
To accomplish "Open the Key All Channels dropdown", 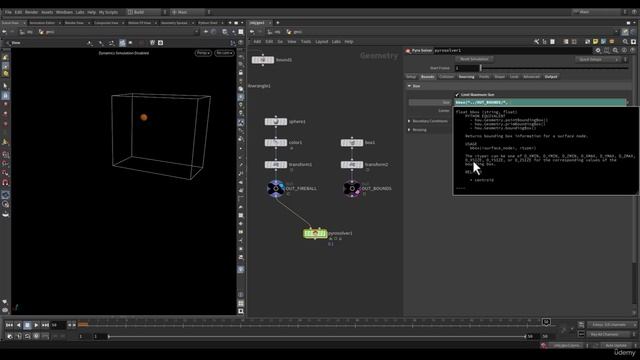I will [611, 334].
